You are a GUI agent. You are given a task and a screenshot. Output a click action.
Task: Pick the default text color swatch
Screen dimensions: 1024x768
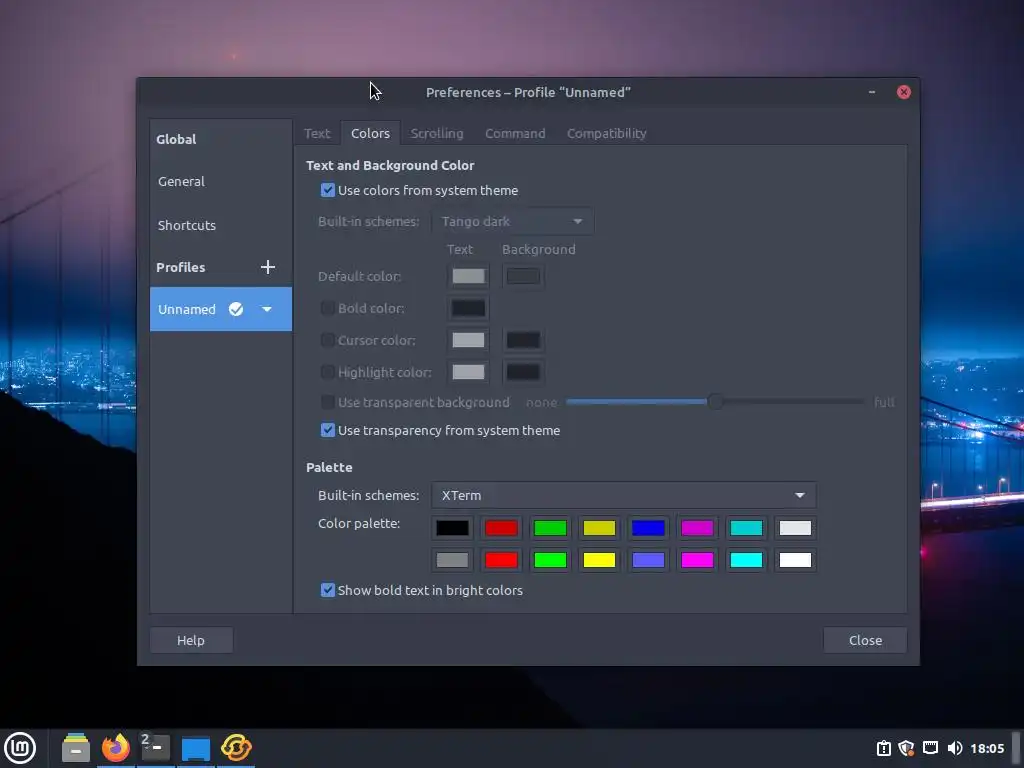point(468,276)
